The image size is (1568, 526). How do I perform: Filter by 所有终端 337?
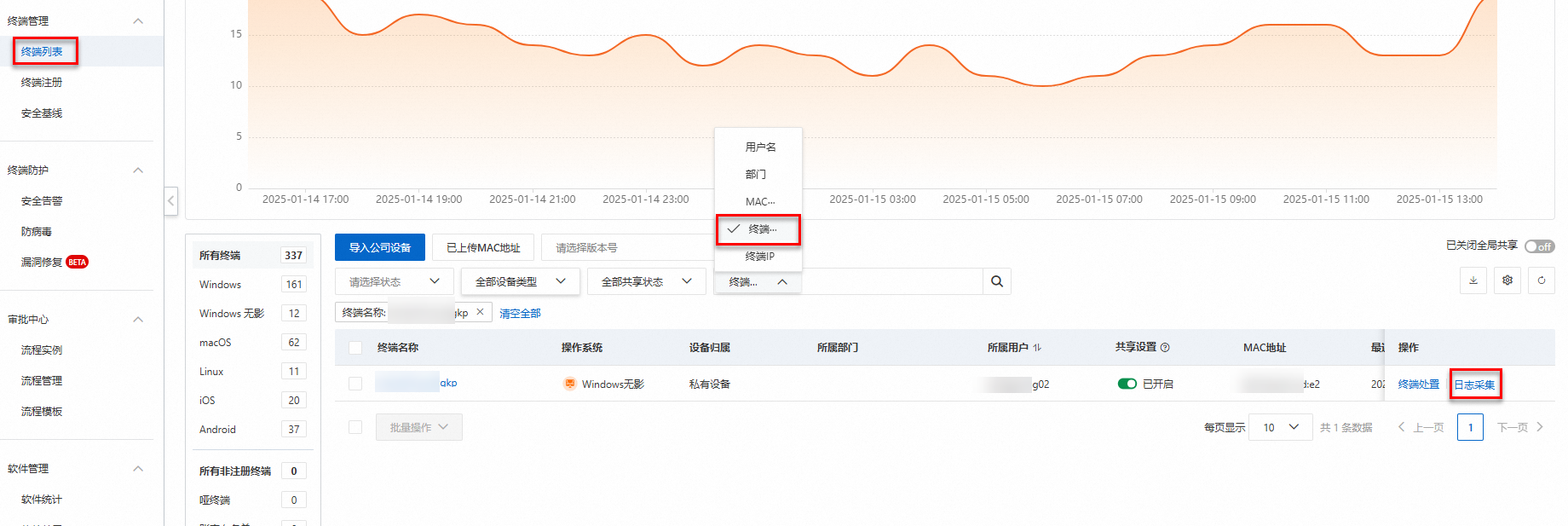tap(252, 255)
